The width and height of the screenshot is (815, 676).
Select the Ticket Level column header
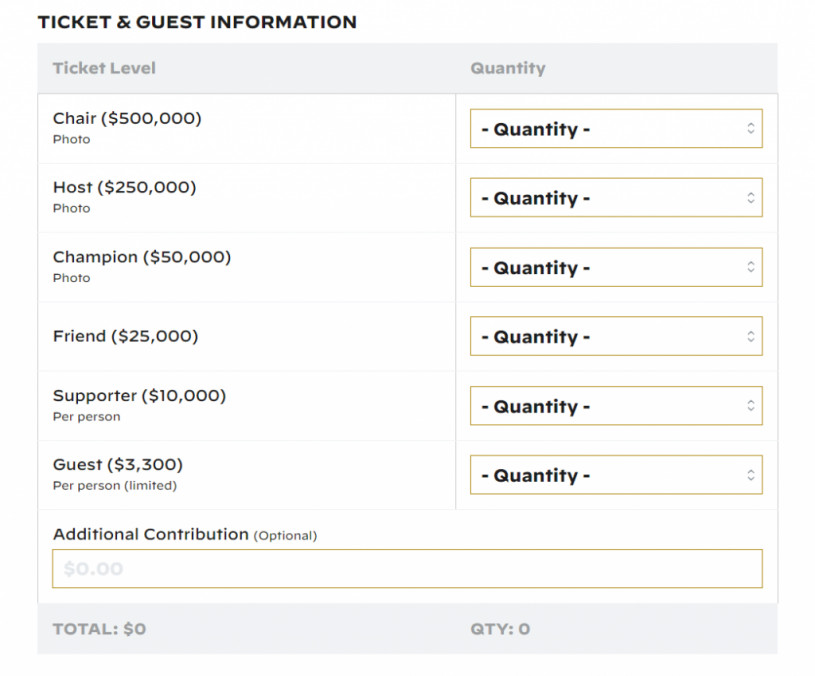(x=104, y=68)
